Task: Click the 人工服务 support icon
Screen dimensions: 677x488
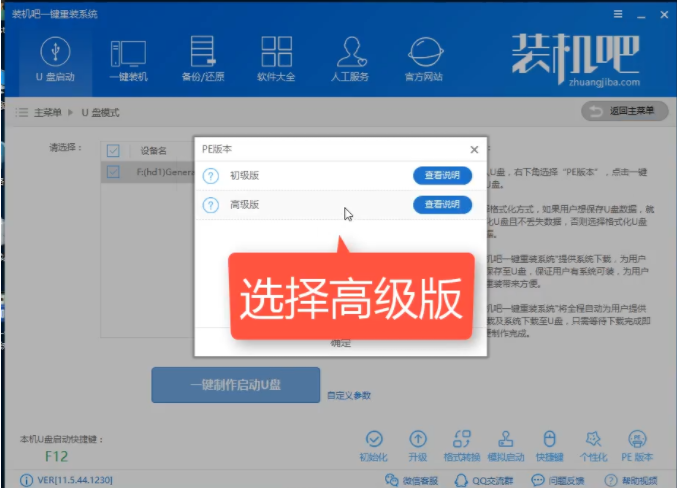Action: [x=349, y=52]
